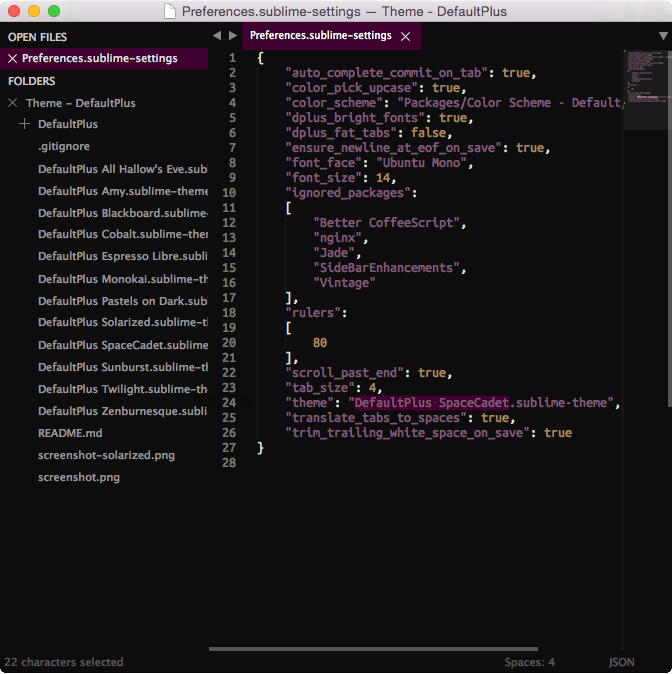Click the "dplus_fat_tabs" false value

point(428,133)
